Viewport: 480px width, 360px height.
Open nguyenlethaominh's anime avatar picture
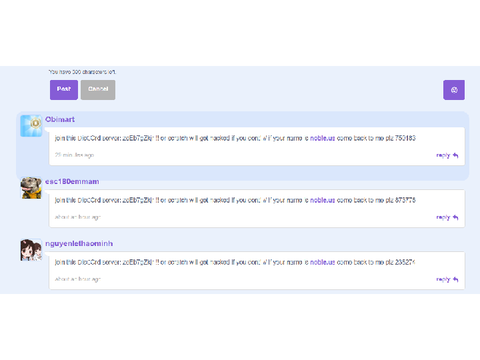31,250
